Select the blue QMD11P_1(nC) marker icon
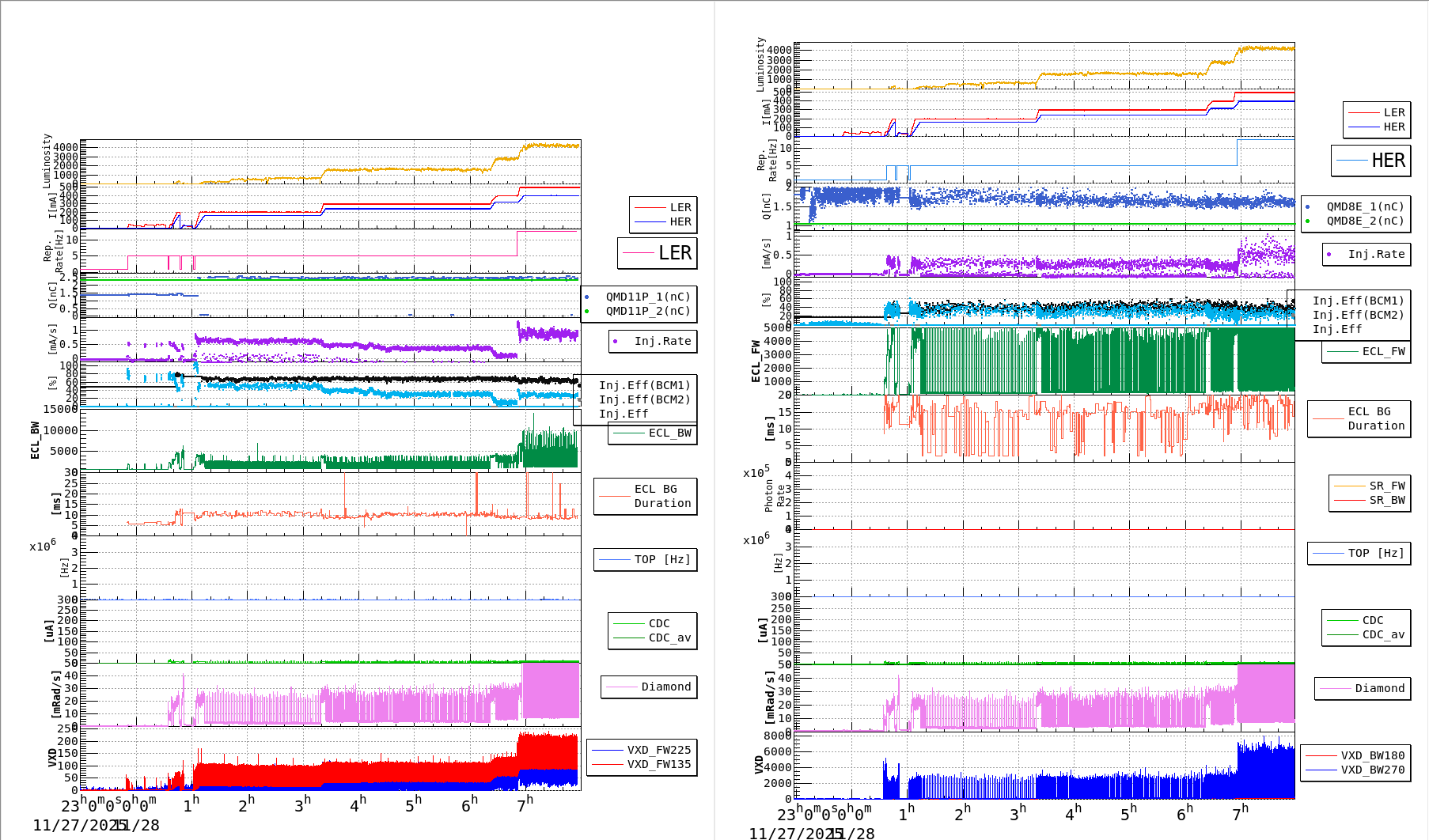The image size is (1429, 840). (x=588, y=297)
